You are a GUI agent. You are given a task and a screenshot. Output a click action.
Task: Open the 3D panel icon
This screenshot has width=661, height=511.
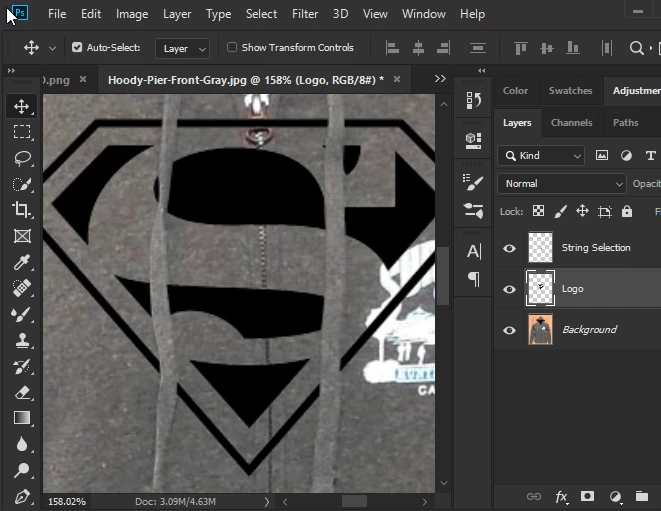point(473,140)
